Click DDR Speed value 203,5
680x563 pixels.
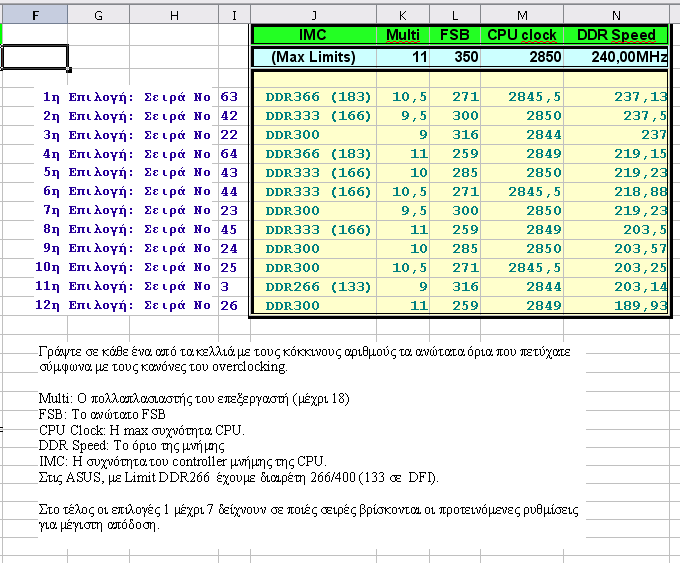[x=645, y=229]
